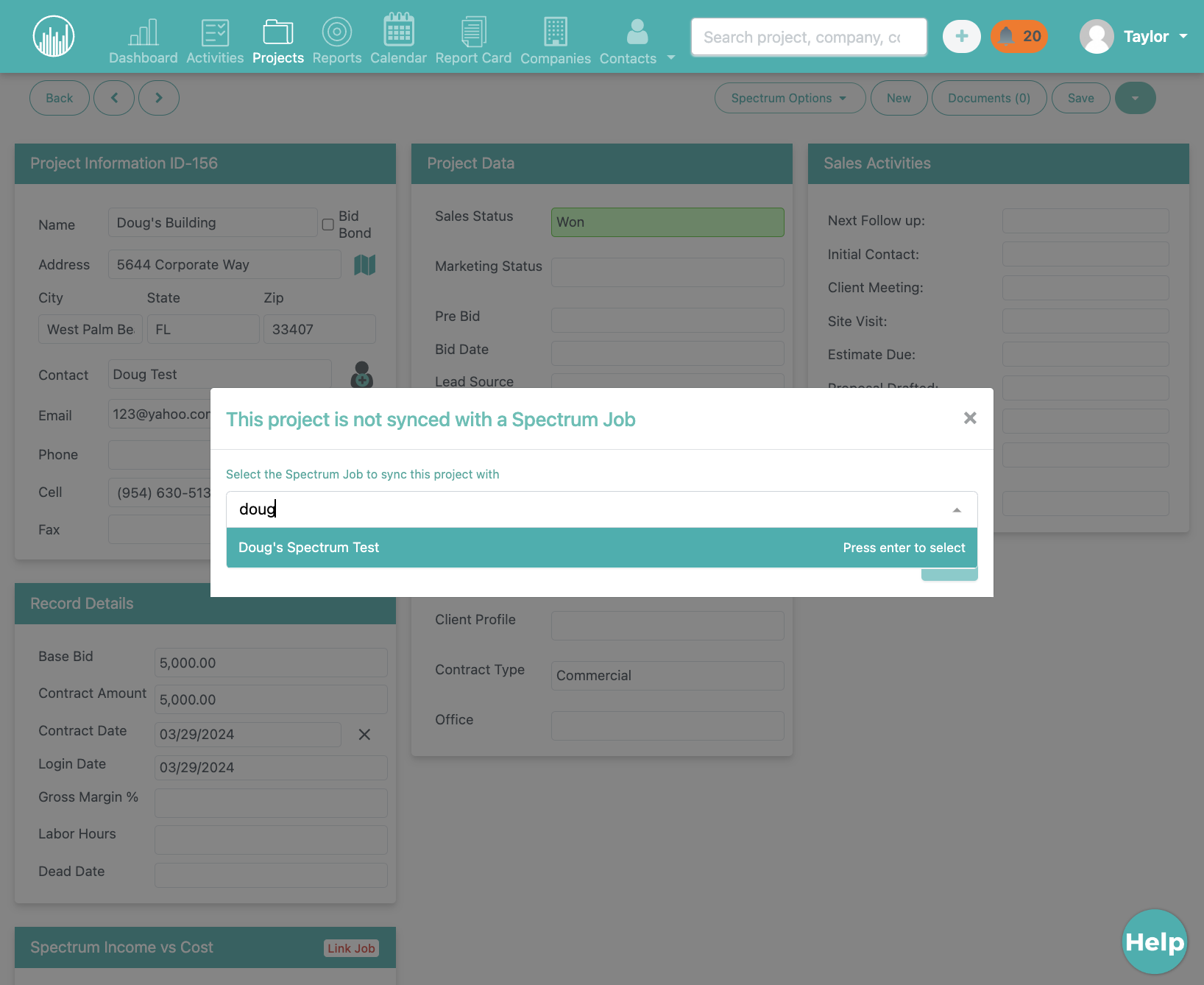
Task: Open the Dashboard icon
Action: point(144,32)
